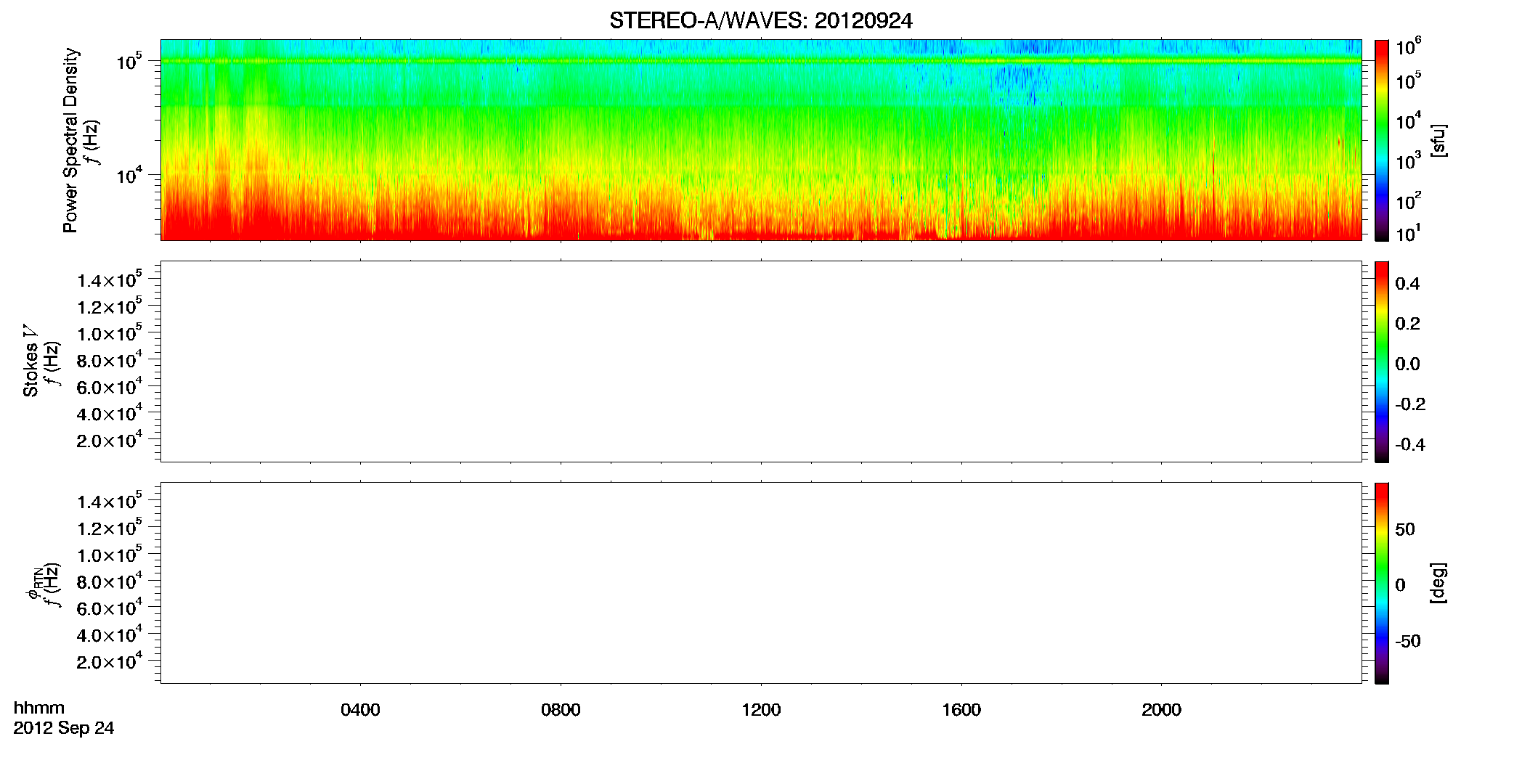The image size is (1522, 784).
Task: Click the -50 tick on degrees color bar
Action: (1408, 642)
